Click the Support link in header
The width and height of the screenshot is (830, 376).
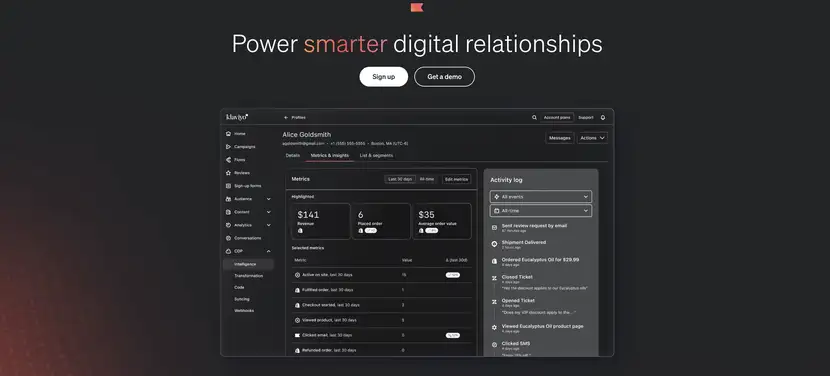click(585, 118)
